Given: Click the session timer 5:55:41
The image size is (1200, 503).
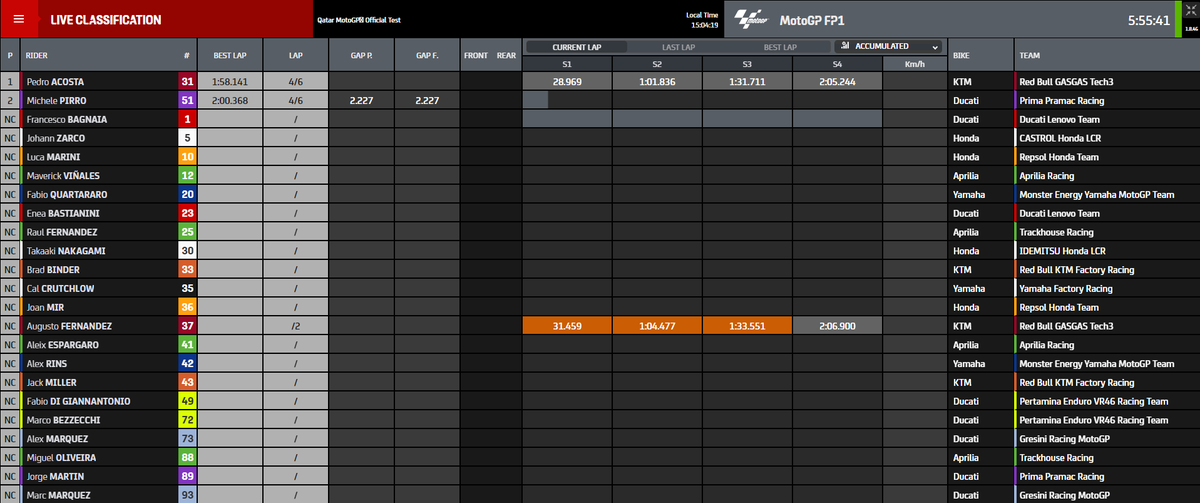Looking at the screenshot, I should [x=1148, y=20].
